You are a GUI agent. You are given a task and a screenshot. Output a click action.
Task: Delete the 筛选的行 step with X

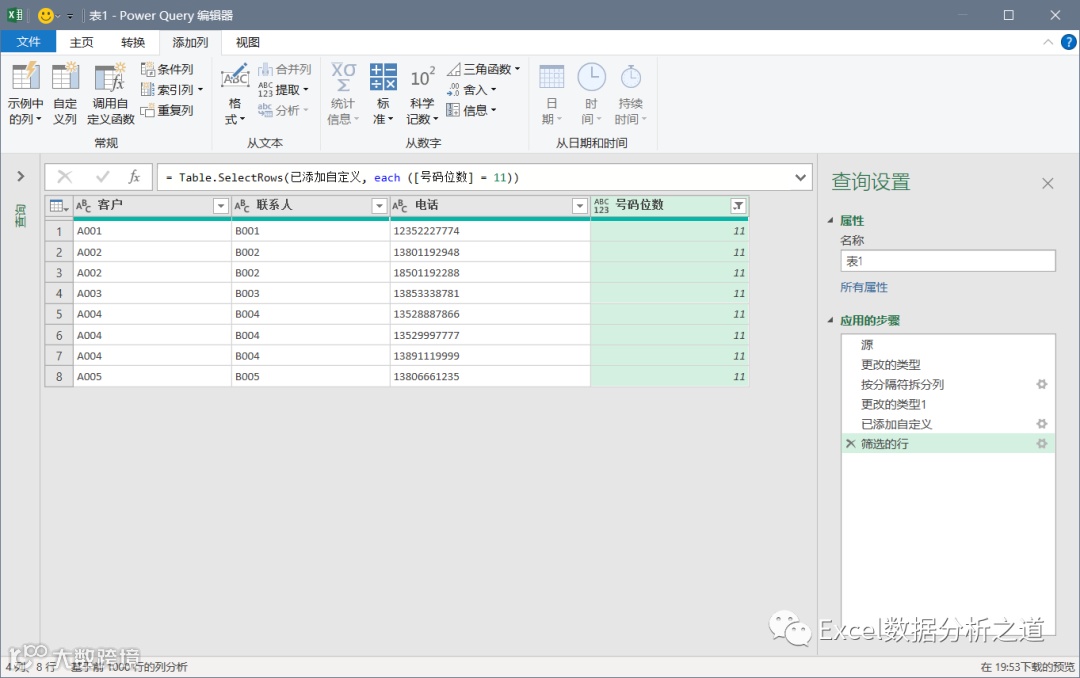851,444
